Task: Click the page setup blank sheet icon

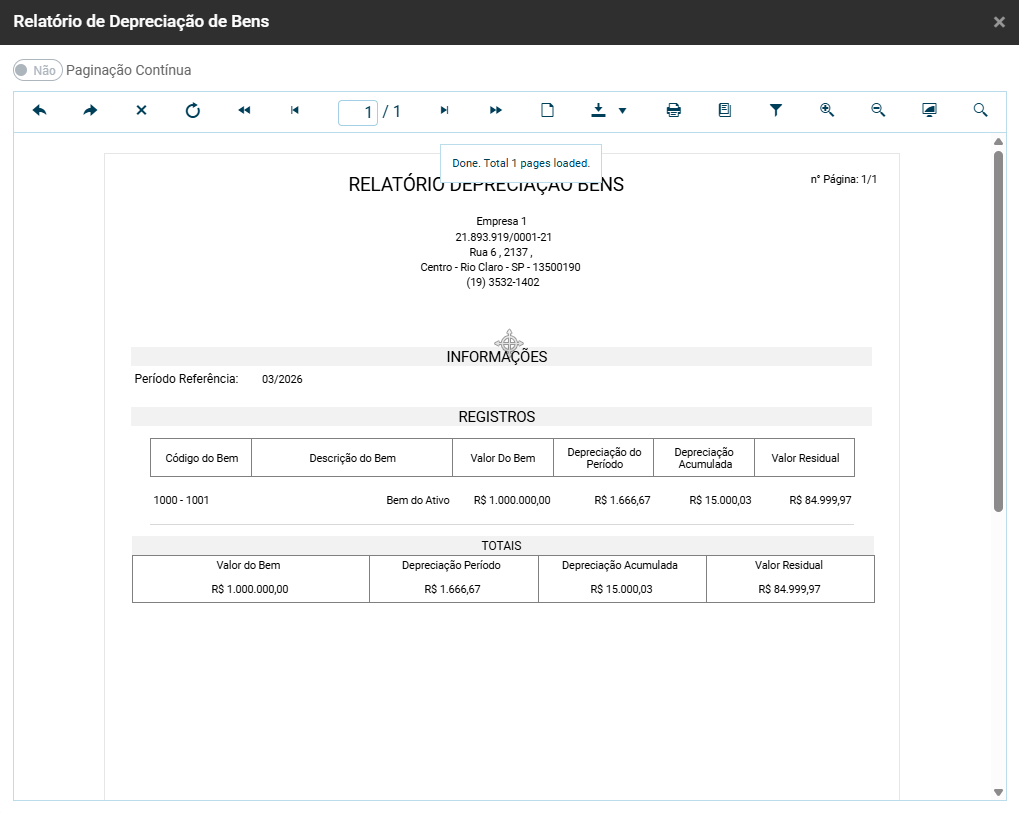Action: point(547,111)
